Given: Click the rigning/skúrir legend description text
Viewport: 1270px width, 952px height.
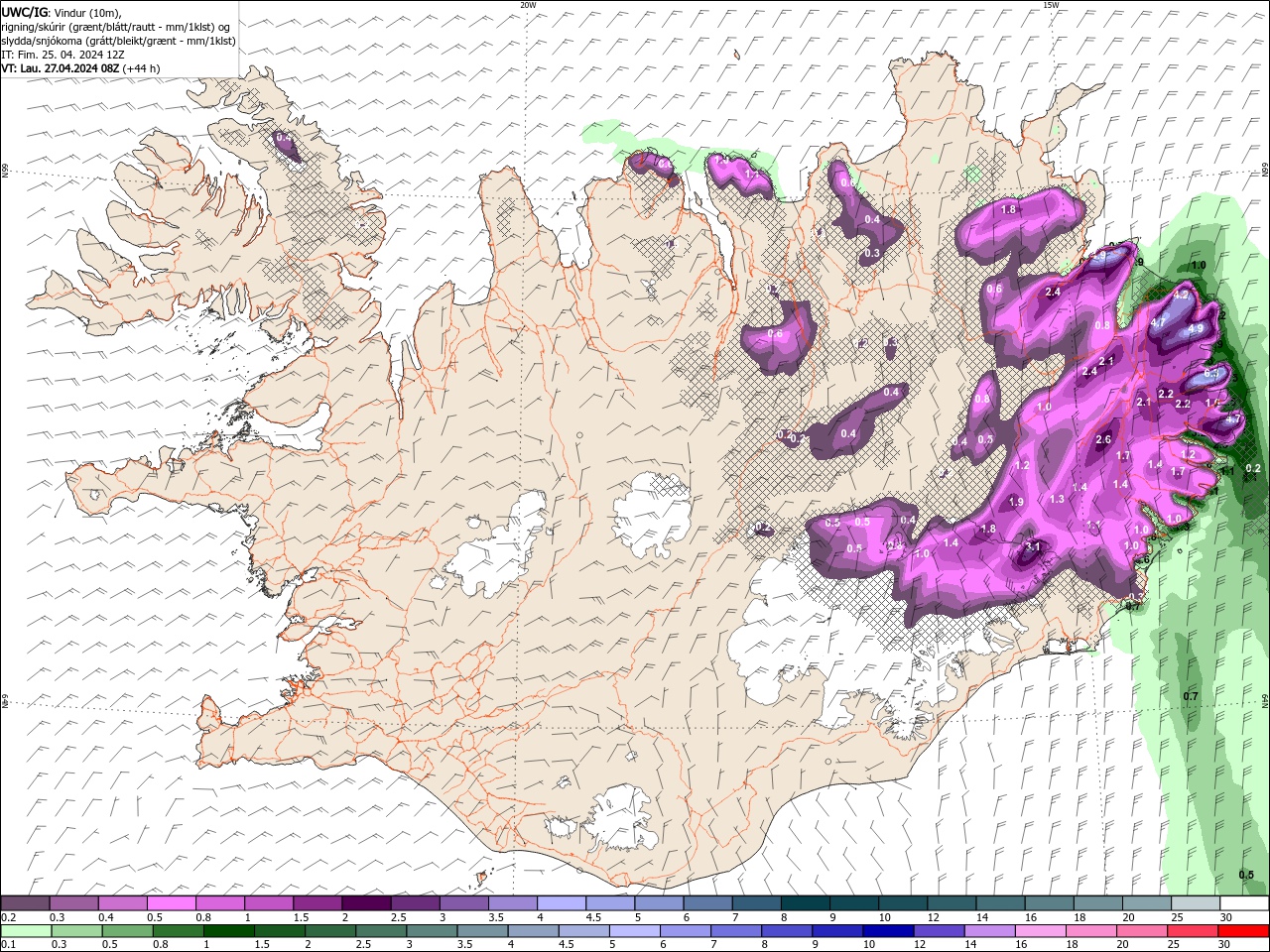Looking at the screenshot, I should tap(115, 27).
